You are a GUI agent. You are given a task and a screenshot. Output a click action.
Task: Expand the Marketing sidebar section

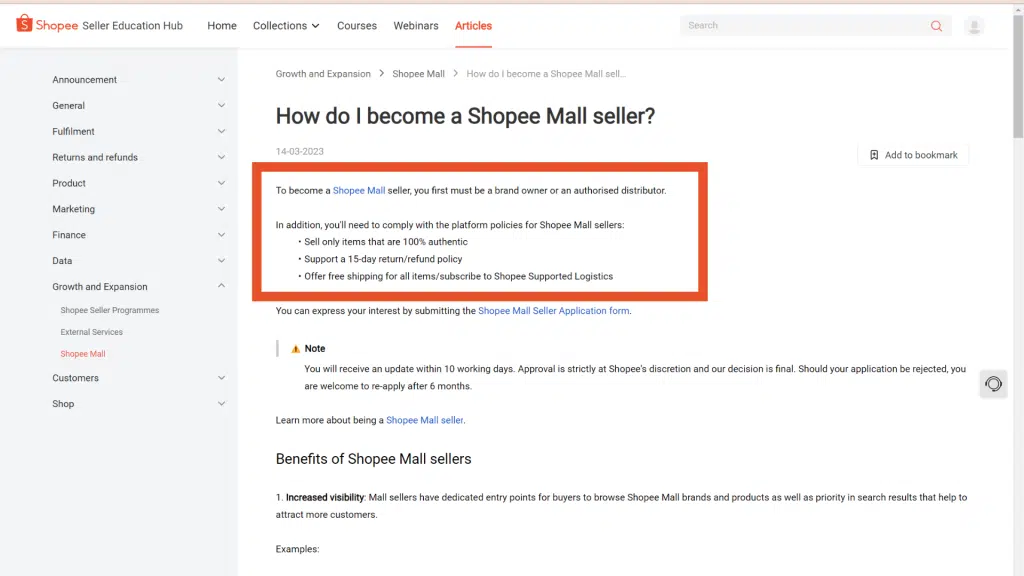pos(221,209)
